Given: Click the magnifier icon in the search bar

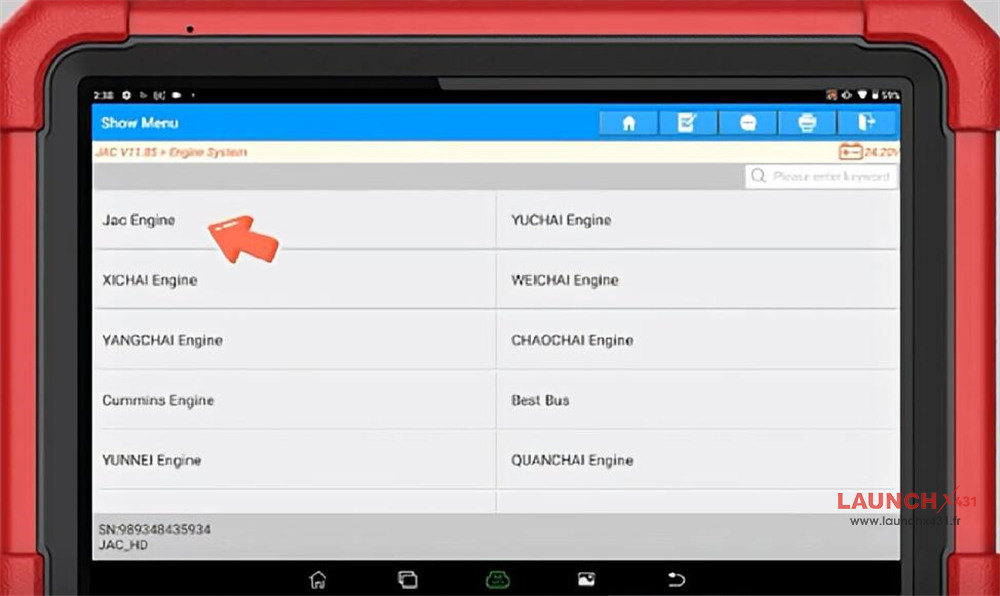Looking at the screenshot, I should [761, 176].
